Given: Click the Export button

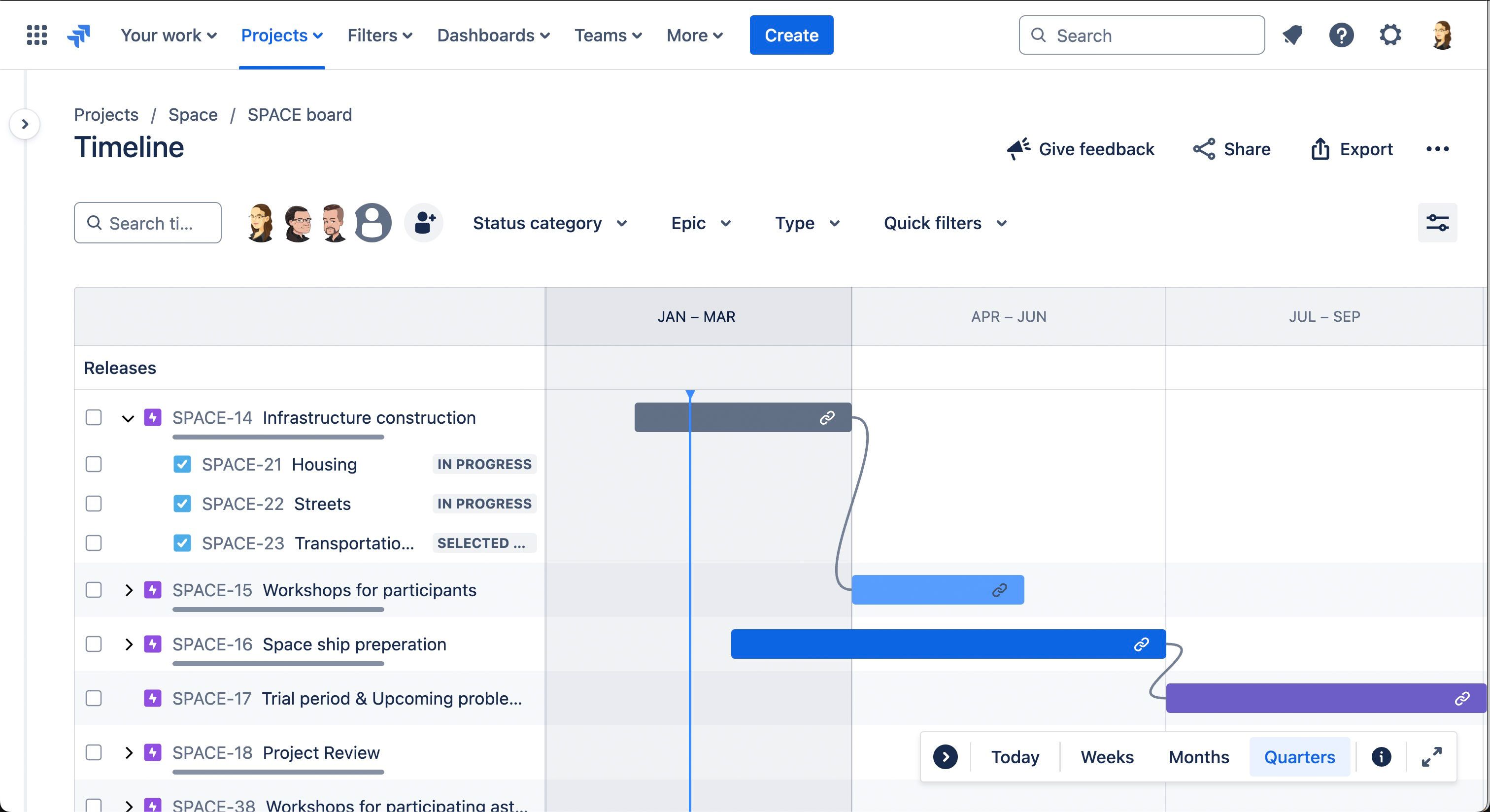Looking at the screenshot, I should tap(1351, 149).
